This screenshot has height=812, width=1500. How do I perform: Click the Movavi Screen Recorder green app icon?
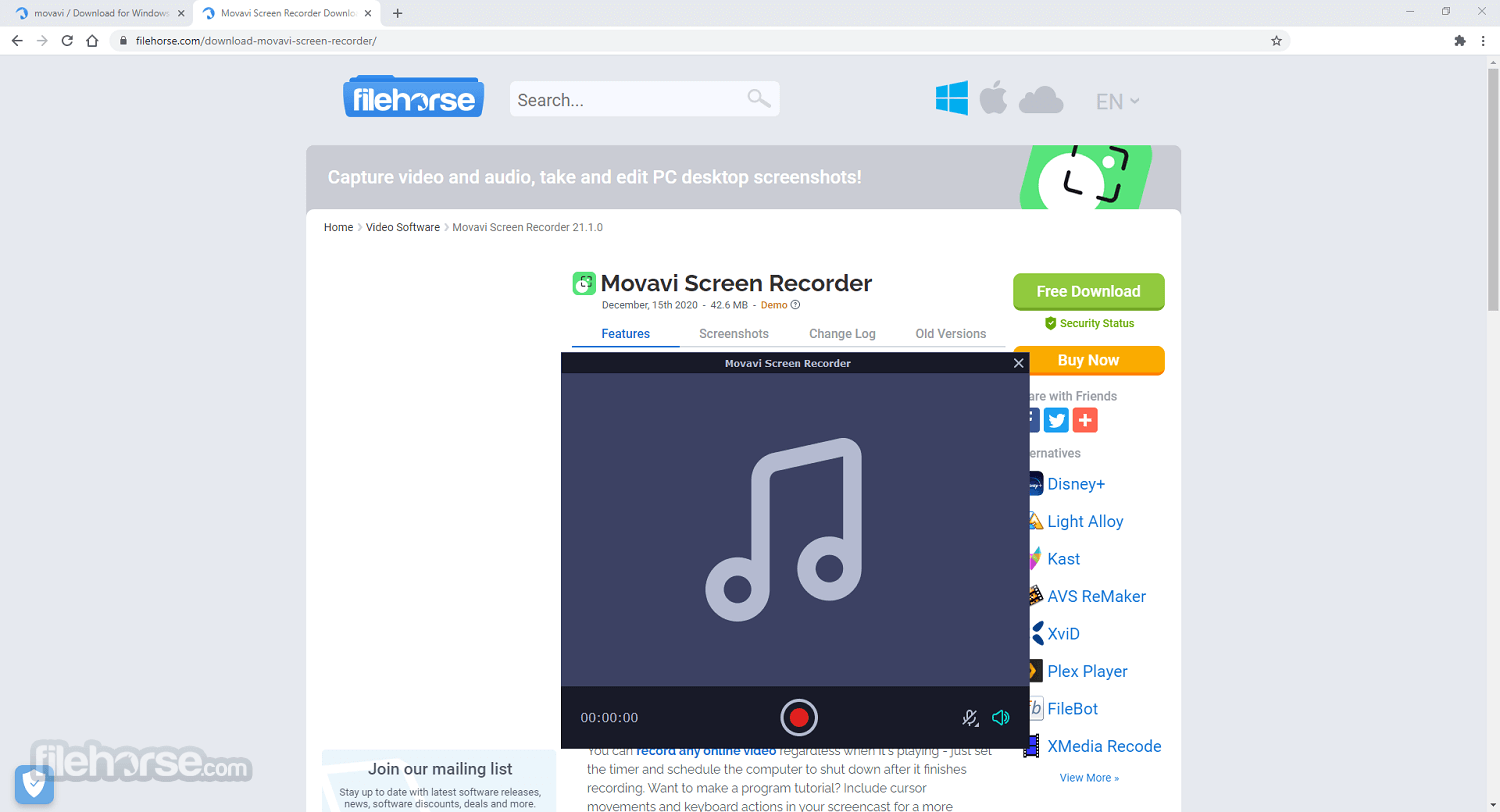tap(584, 283)
